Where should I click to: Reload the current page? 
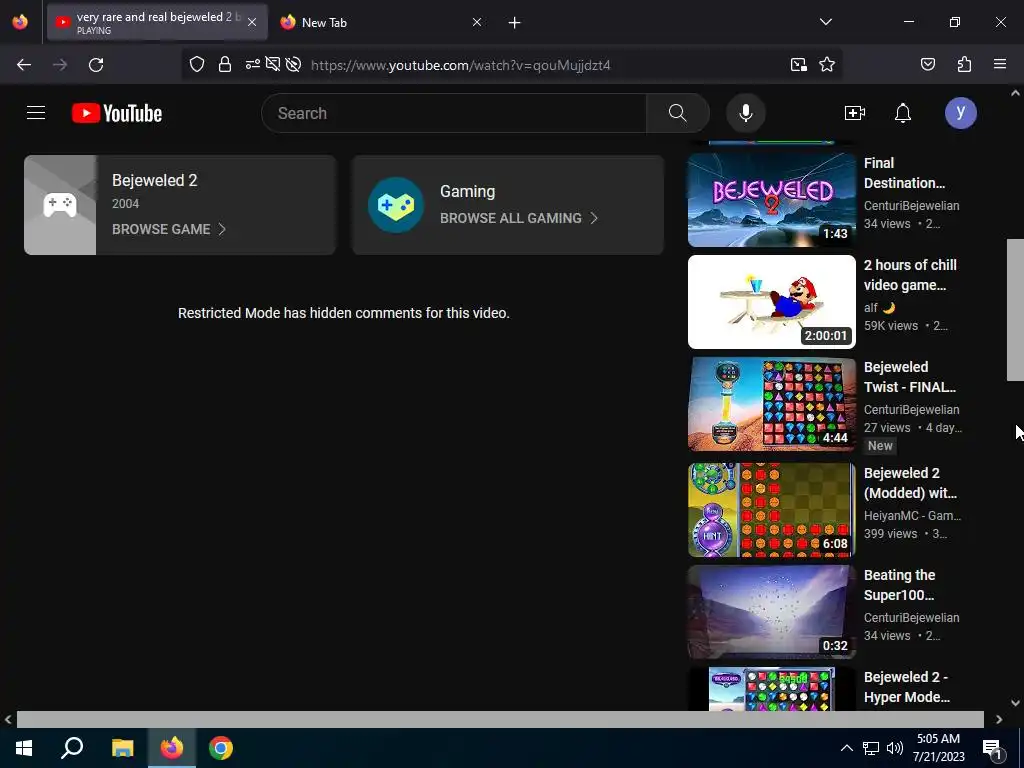click(x=96, y=65)
